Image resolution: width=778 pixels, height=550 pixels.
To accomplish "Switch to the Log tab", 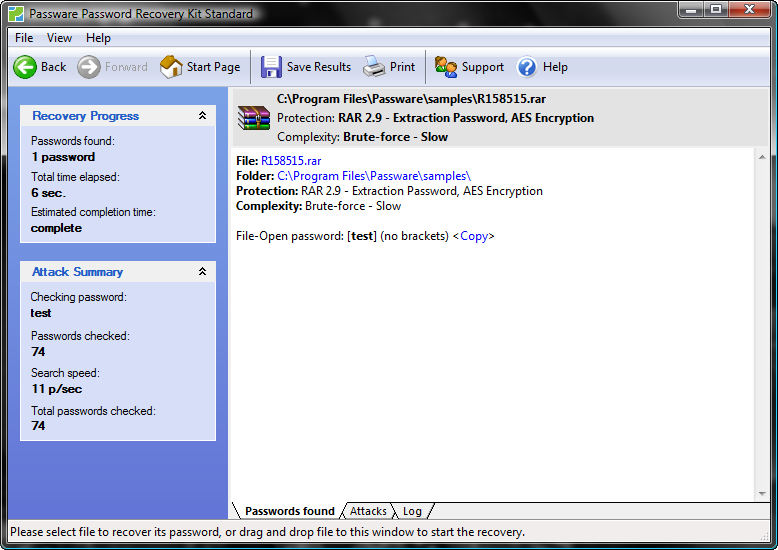I will pyautogui.click(x=412, y=511).
